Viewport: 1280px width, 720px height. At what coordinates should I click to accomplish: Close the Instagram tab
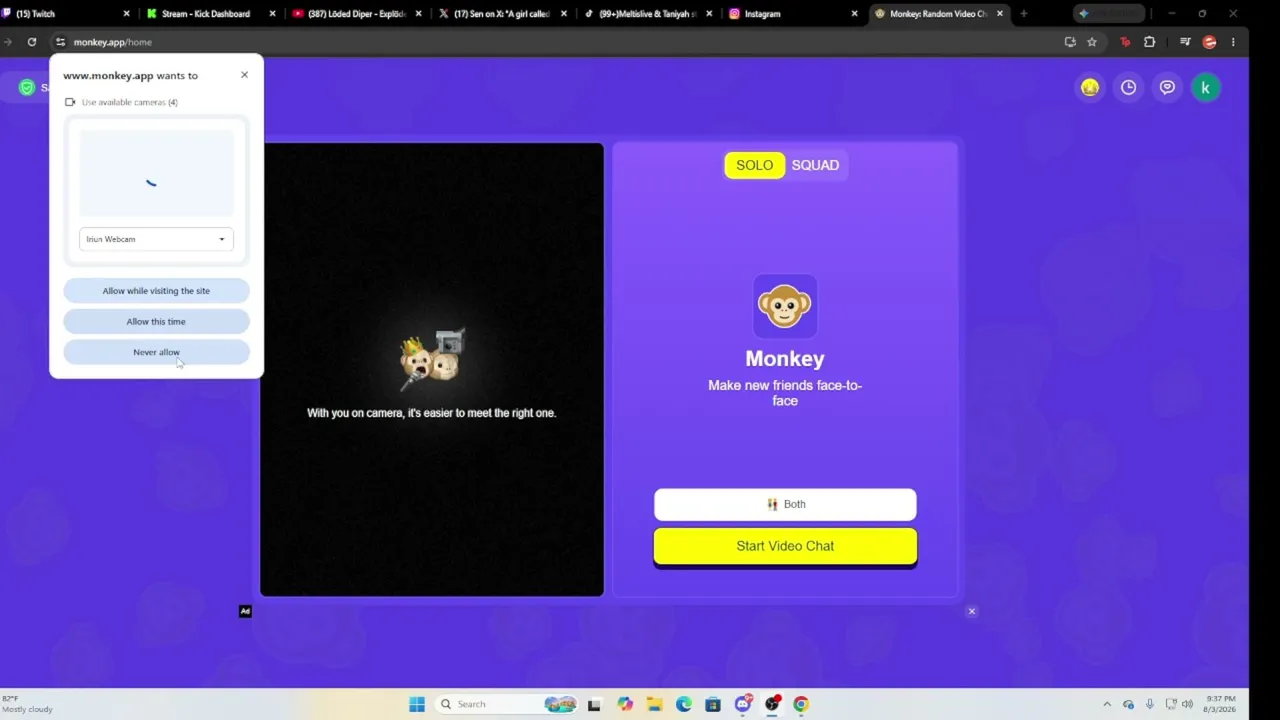point(854,14)
